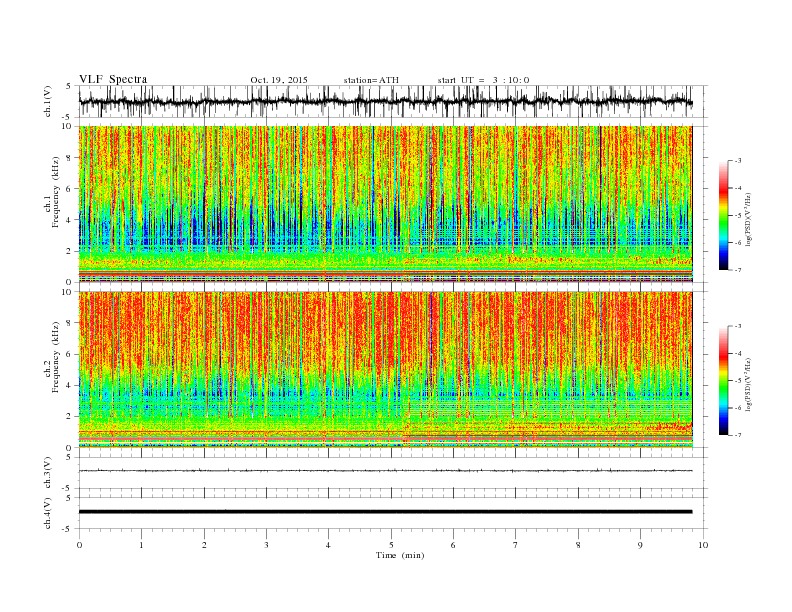Click the ch.1 spectrogram plot

point(385,204)
